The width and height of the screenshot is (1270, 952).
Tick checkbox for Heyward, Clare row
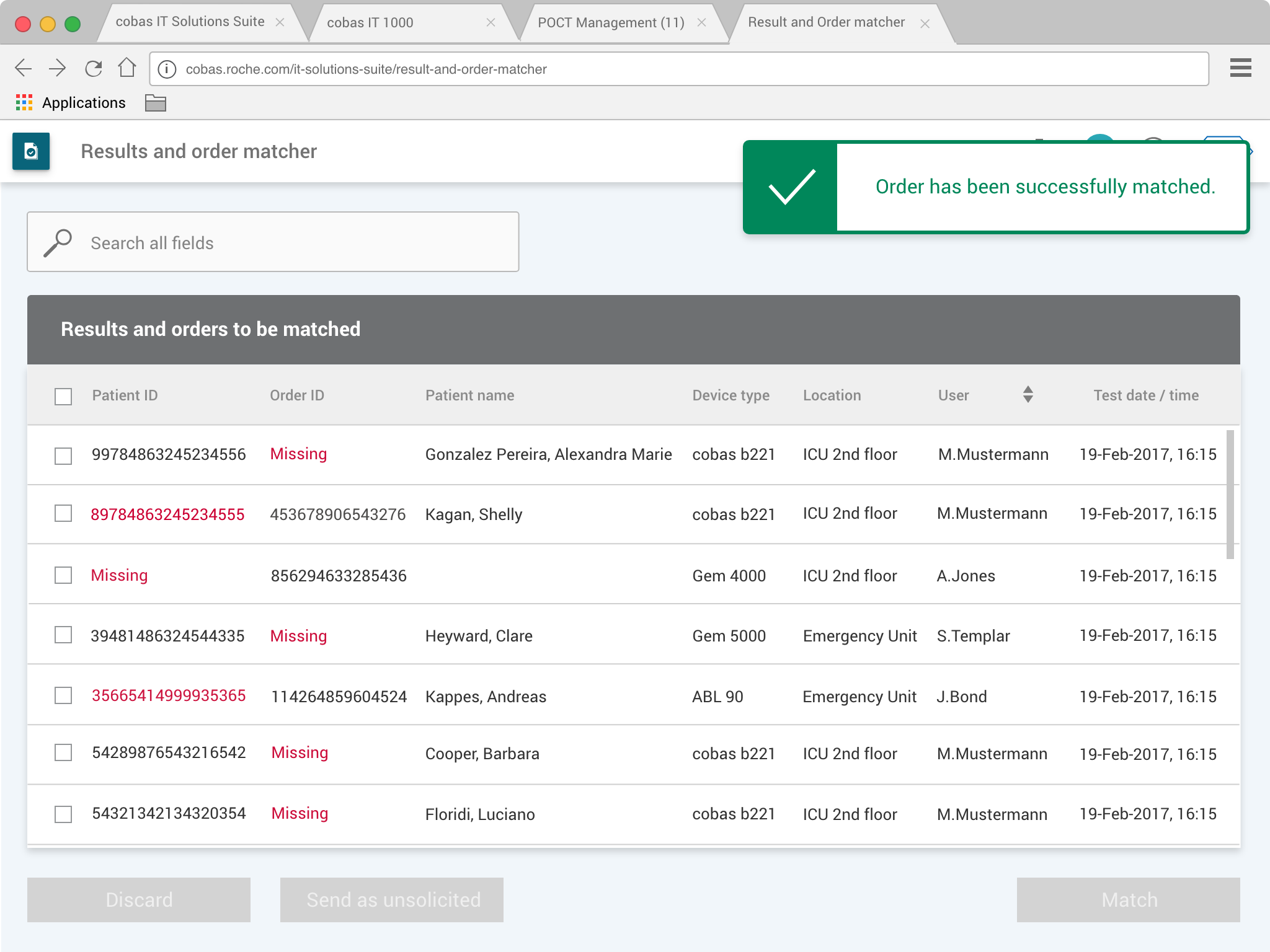pos(63,635)
